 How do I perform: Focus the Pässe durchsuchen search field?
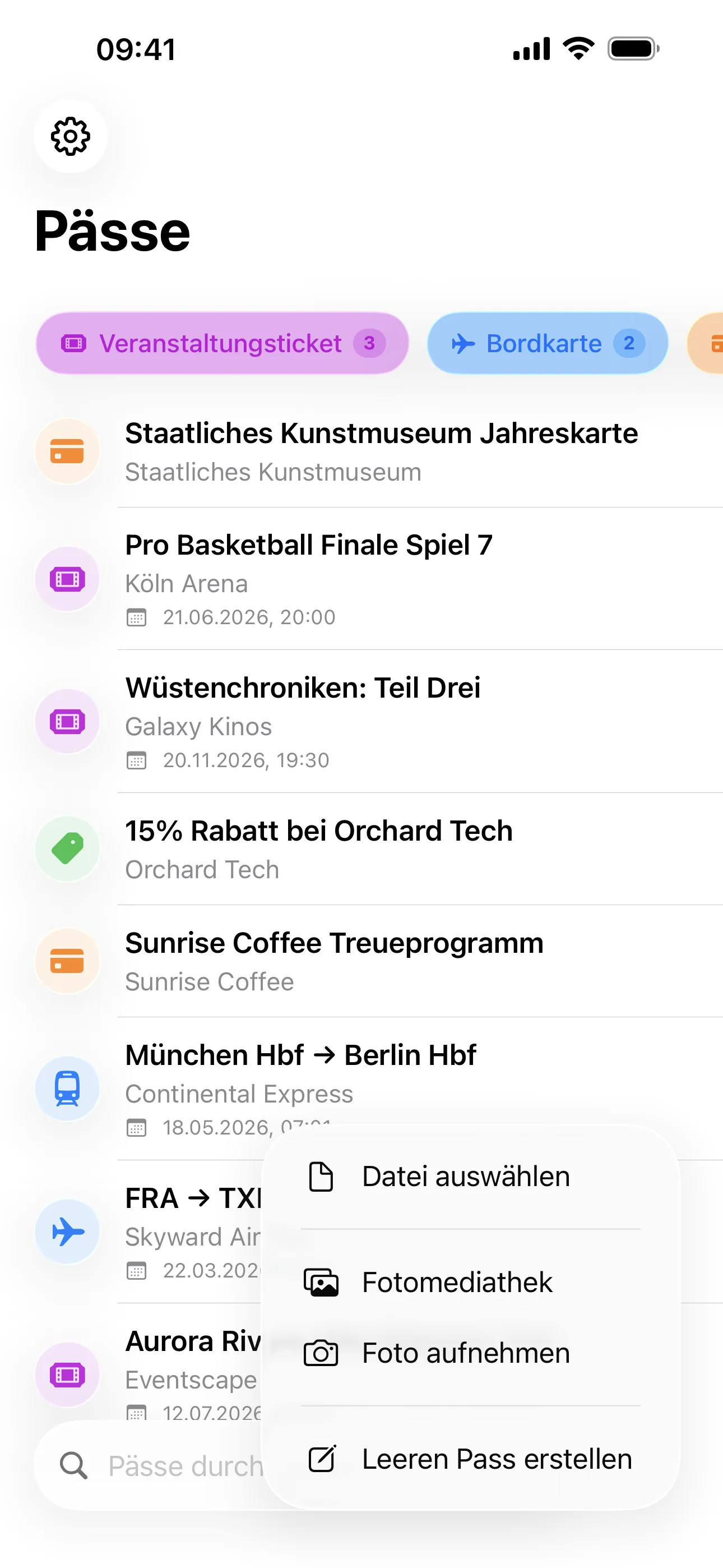point(183,1466)
